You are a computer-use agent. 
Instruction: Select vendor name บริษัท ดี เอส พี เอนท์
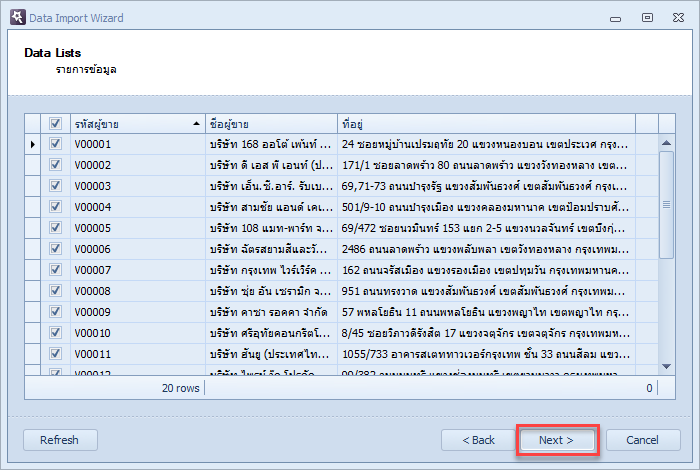coord(271,165)
